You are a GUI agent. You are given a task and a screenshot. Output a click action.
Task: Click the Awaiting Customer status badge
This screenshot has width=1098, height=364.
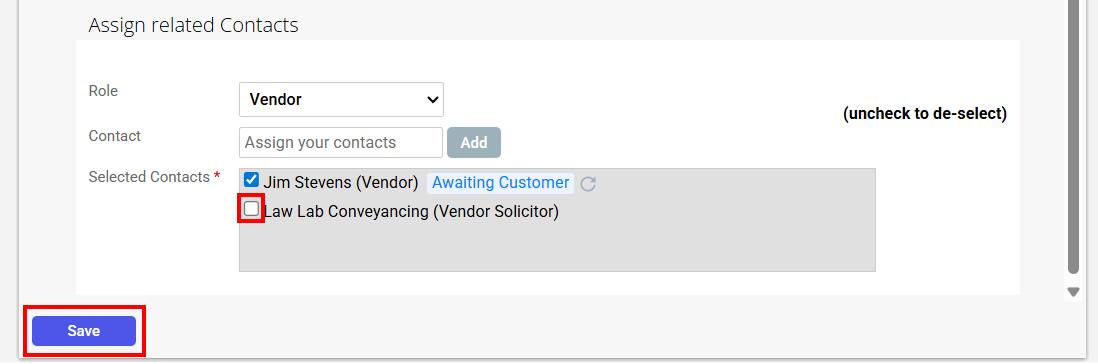501,183
